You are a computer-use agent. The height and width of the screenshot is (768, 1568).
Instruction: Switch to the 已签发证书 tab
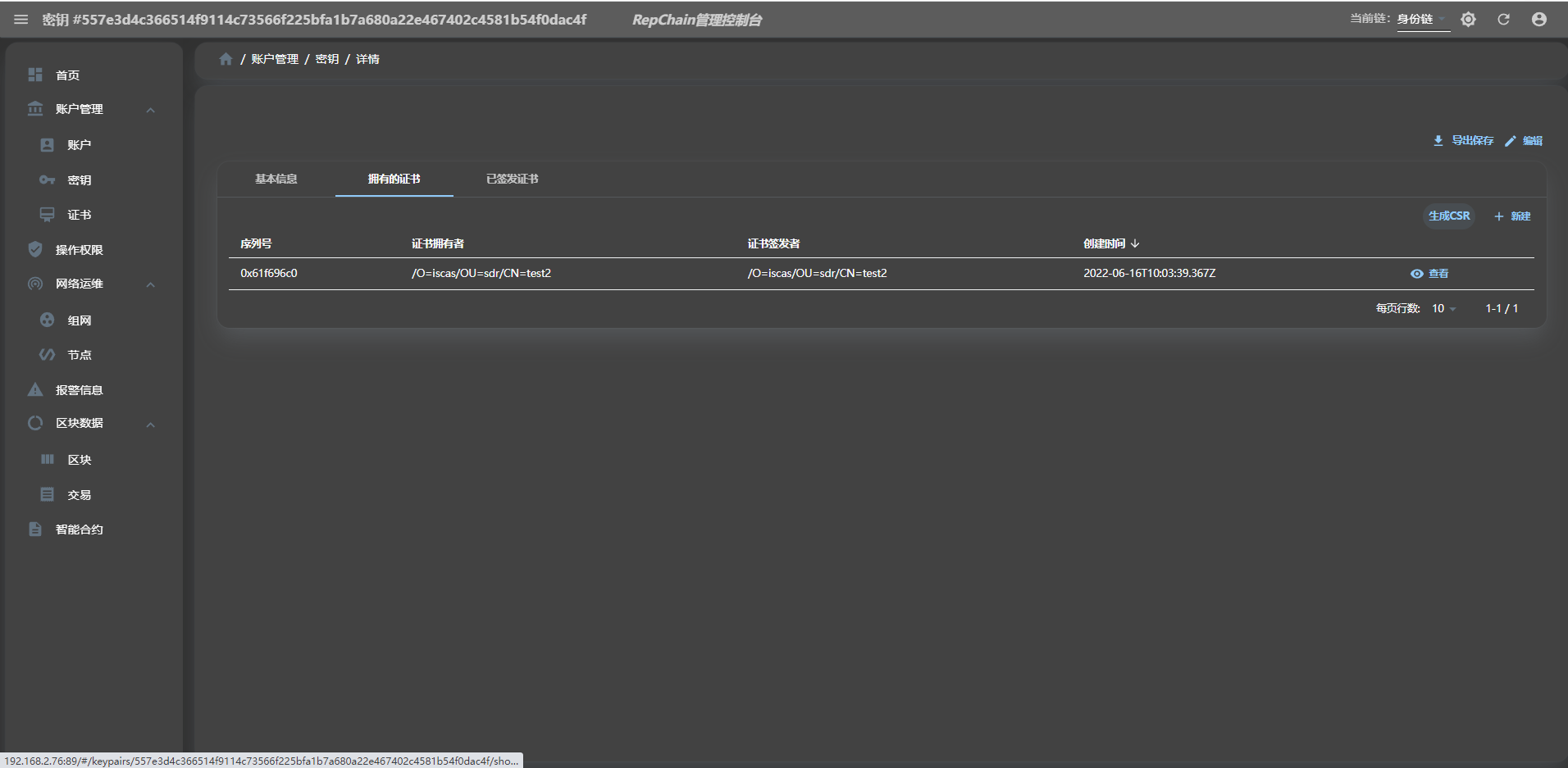pos(513,179)
